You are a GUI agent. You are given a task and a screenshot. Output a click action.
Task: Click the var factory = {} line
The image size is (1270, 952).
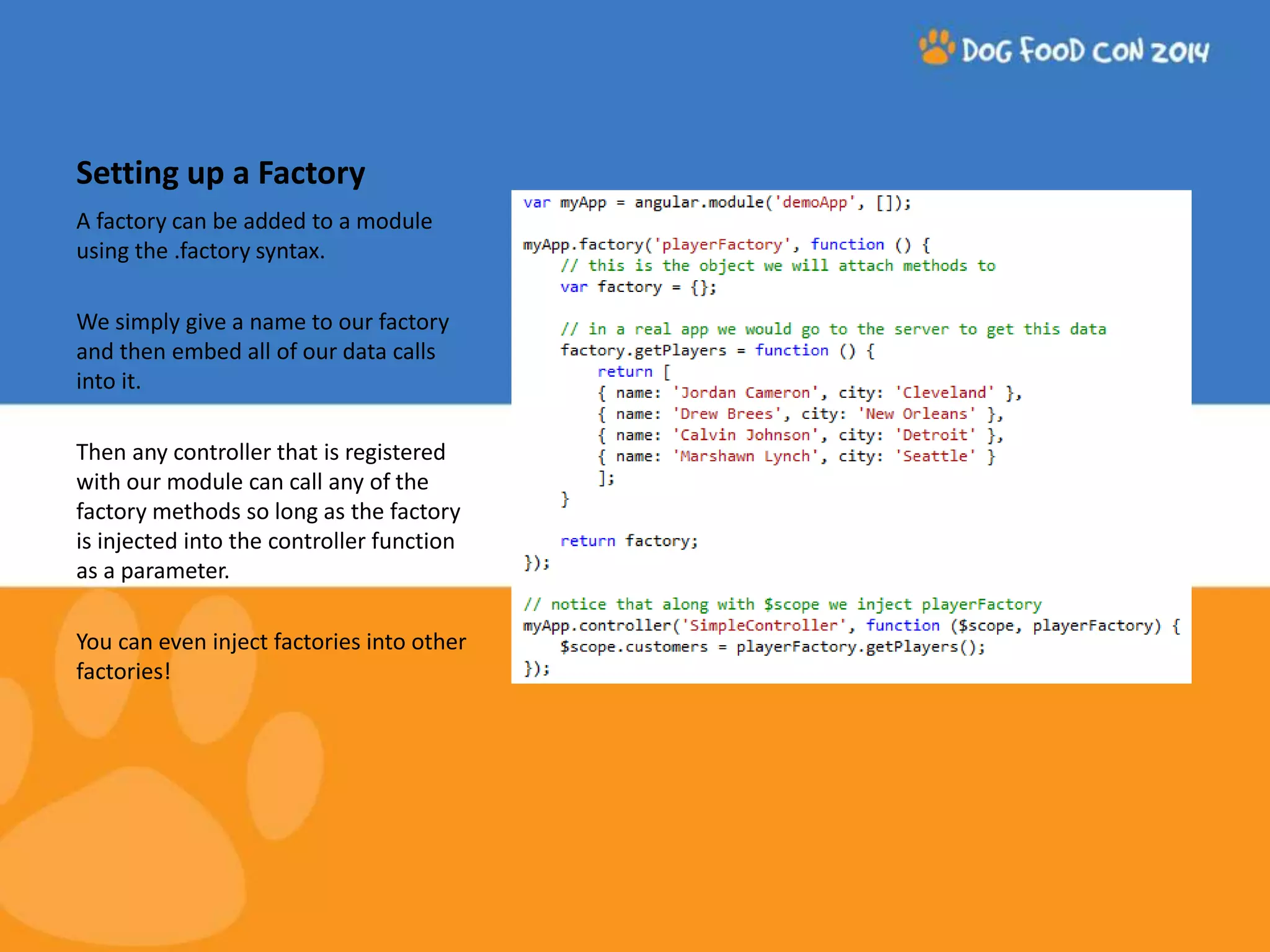pyautogui.click(x=638, y=287)
